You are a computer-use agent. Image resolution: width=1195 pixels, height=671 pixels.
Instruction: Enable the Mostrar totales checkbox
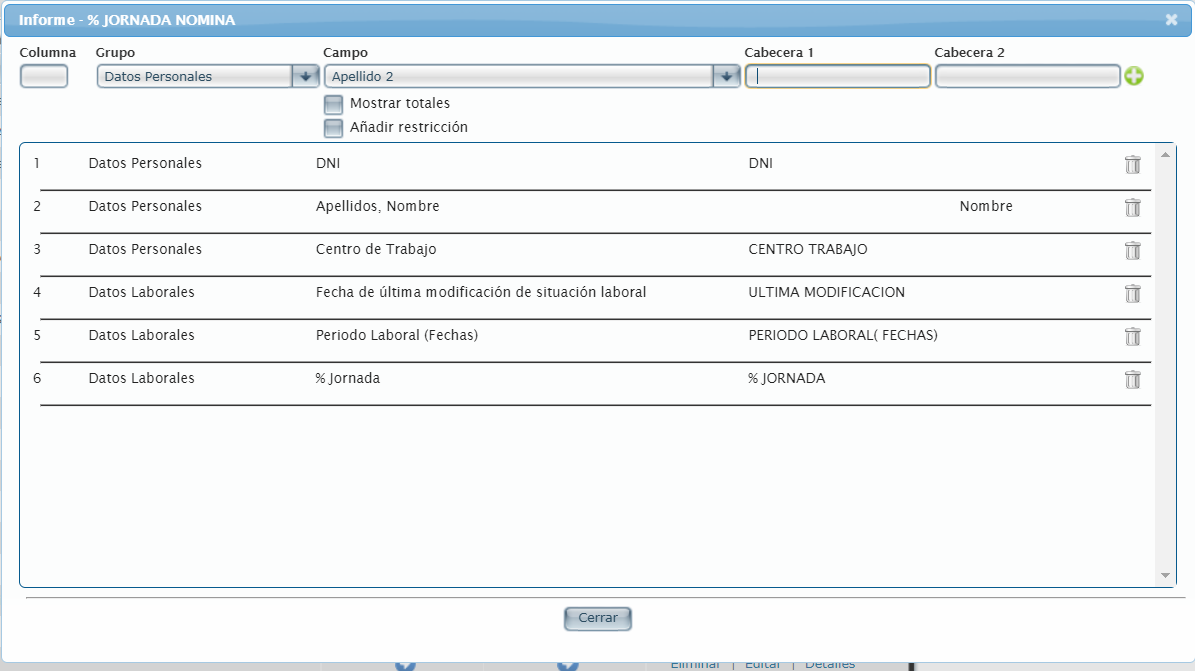click(333, 104)
